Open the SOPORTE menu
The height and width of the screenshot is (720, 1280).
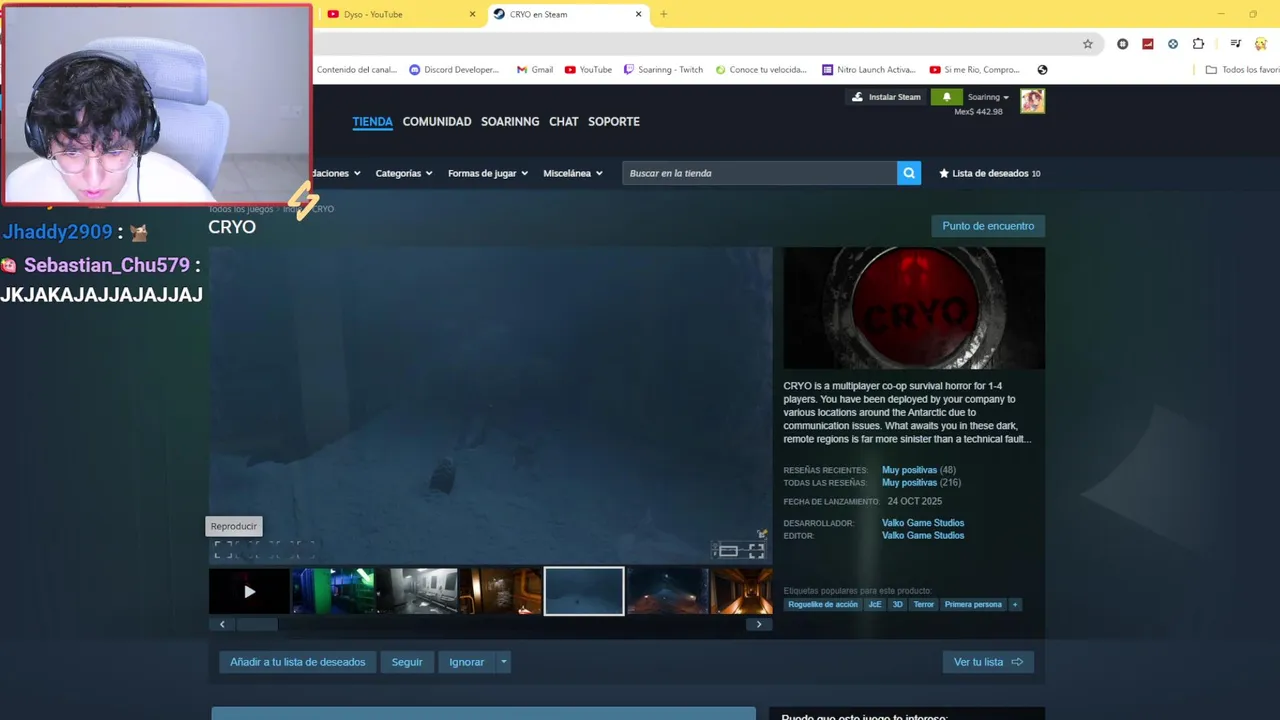coord(614,122)
